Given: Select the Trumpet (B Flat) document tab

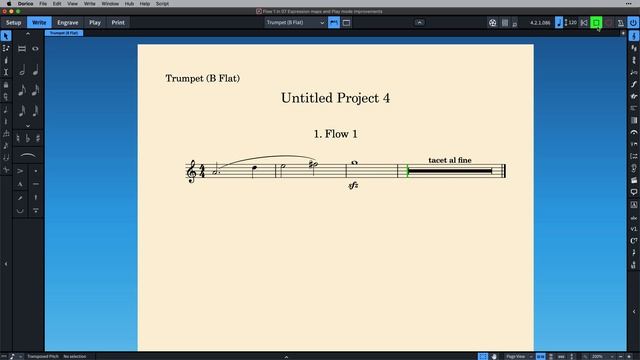Looking at the screenshot, I should pyautogui.click(x=64, y=33).
